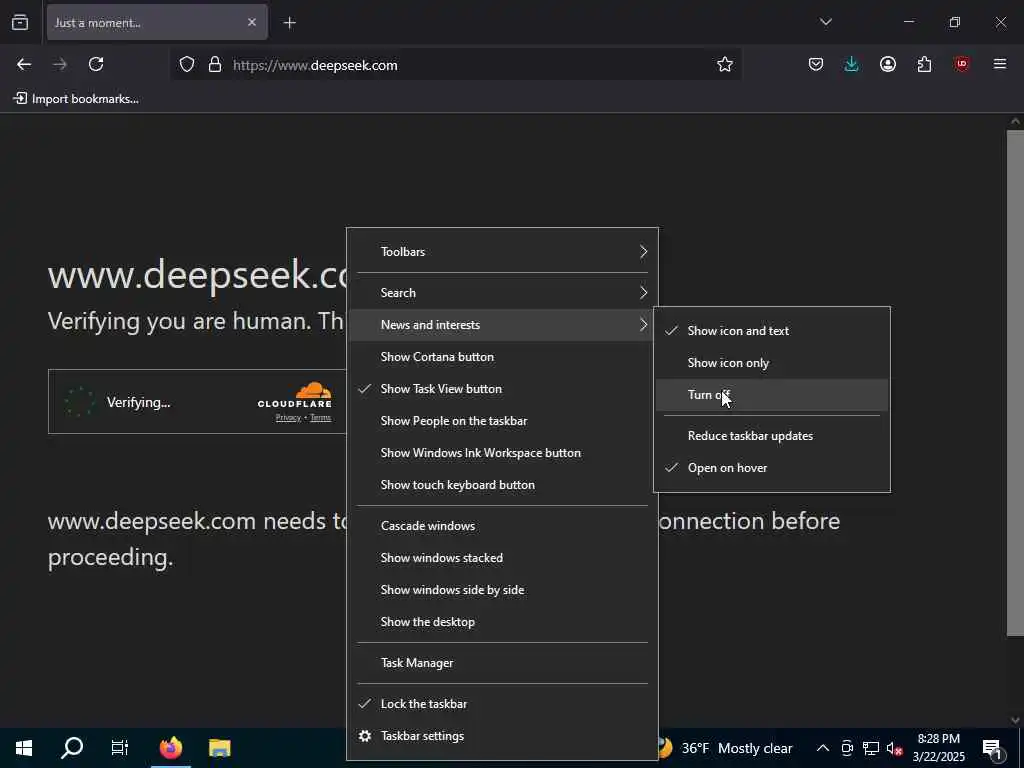Image resolution: width=1024 pixels, height=768 pixels.
Task: Select Show icon and text
Action: coord(771,330)
